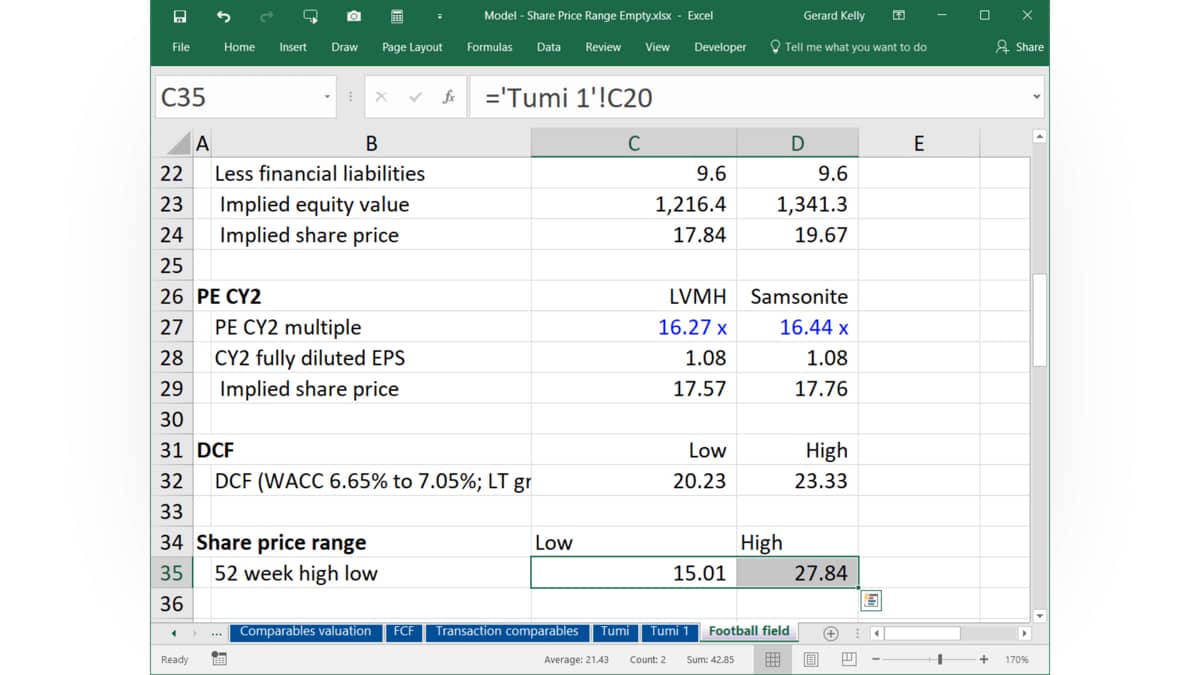Open the Data ribbon tab
1200x675 pixels.
[x=548, y=47]
